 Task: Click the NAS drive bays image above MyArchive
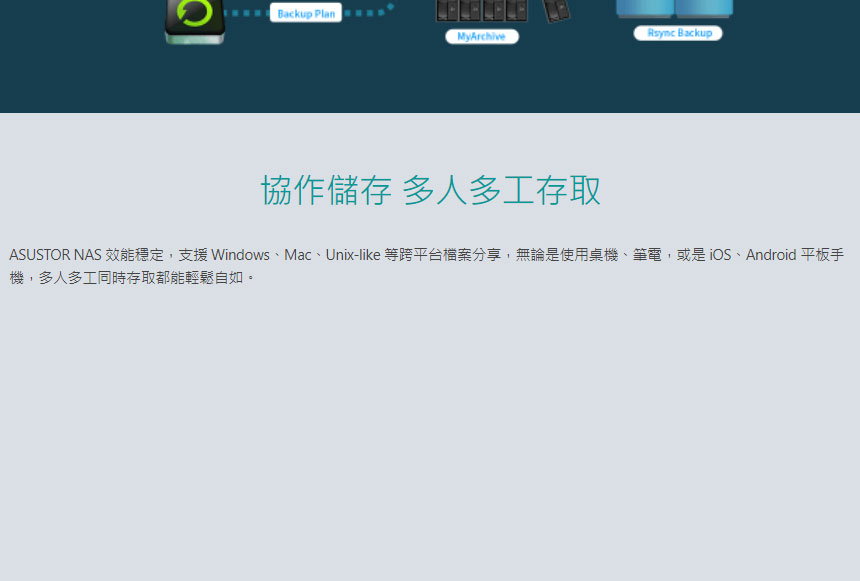point(482,10)
